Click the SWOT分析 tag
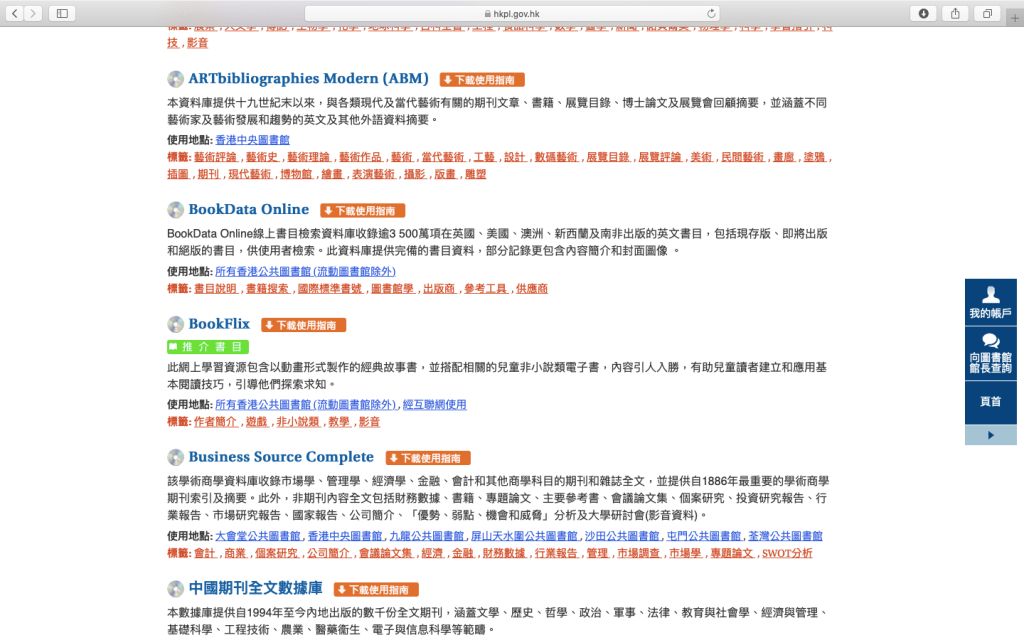The image size is (1024, 640). tap(787, 553)
